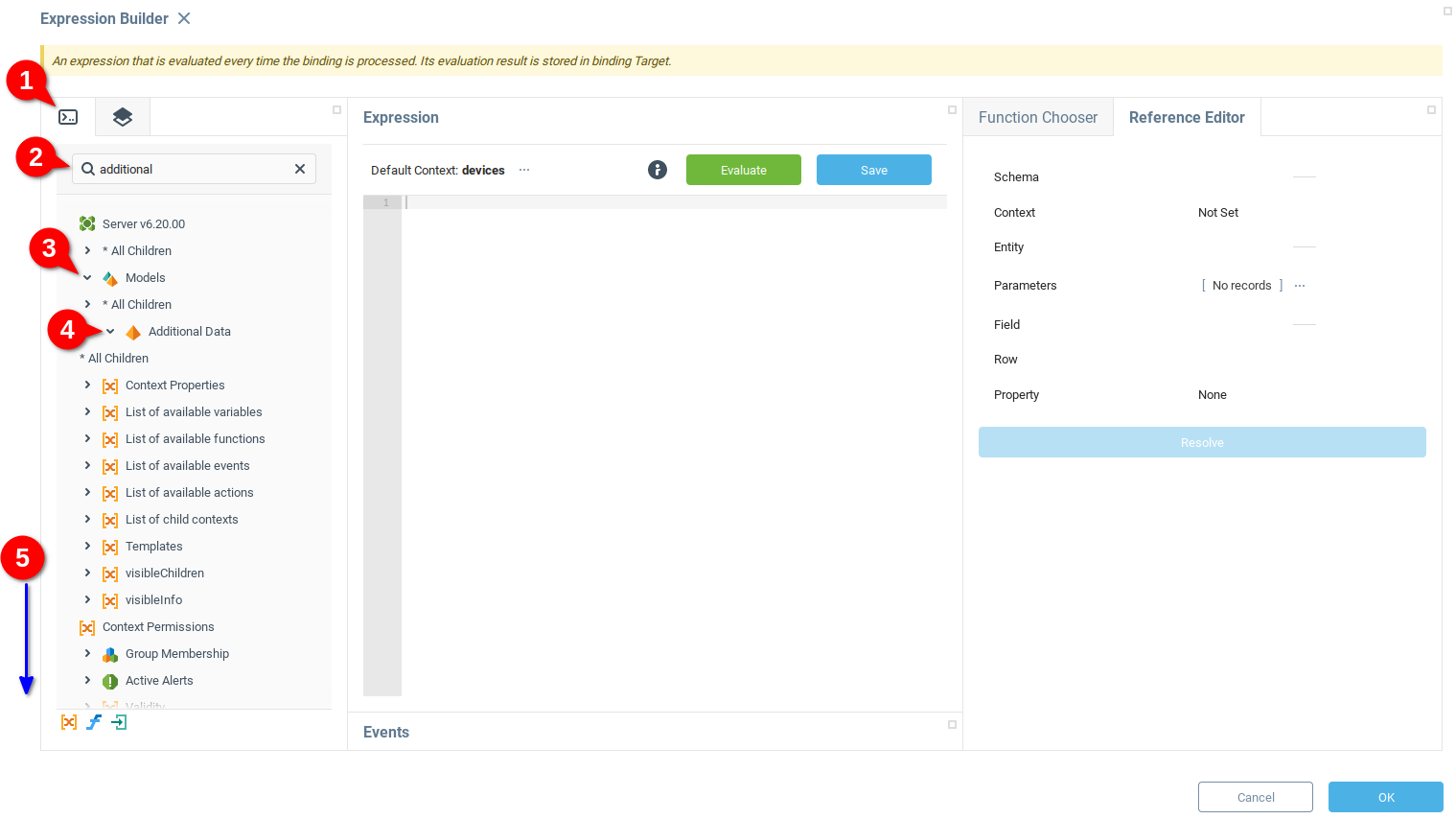1456x819 pixels.
Task: Open expression info via the round 'i' icon
Action: point(658,170)
